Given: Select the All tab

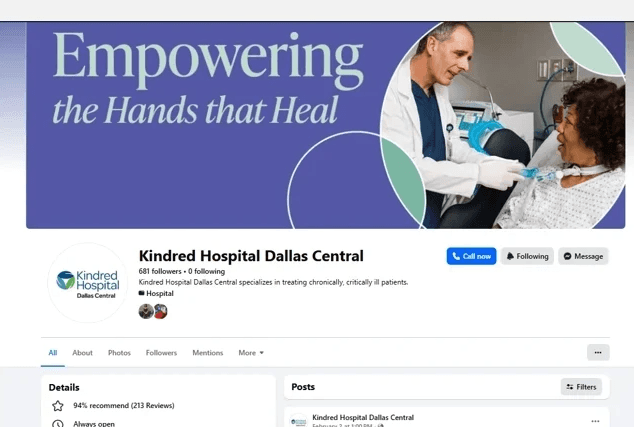Looking at the screenshot, I should 53,353.
